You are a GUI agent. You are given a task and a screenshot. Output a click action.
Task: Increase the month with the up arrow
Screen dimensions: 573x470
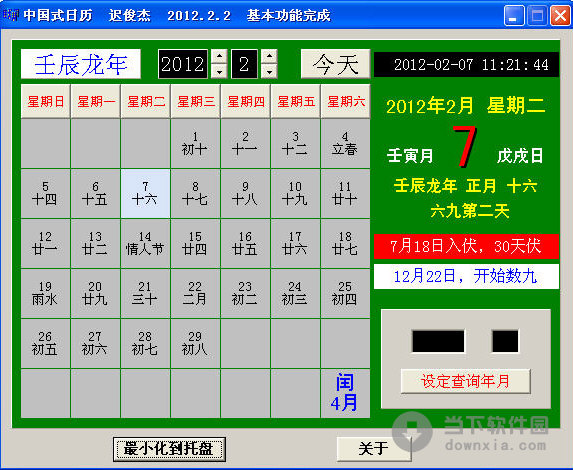click(269, 56)
